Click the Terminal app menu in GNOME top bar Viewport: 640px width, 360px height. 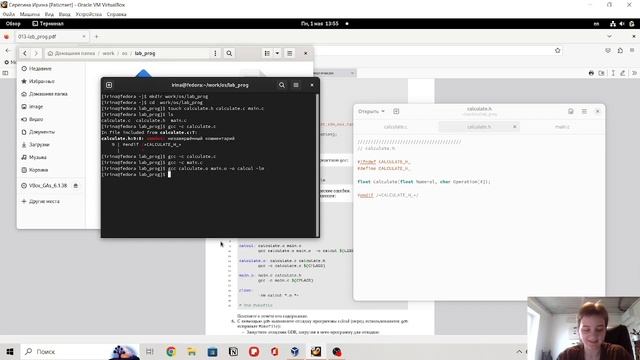(48, 24)
